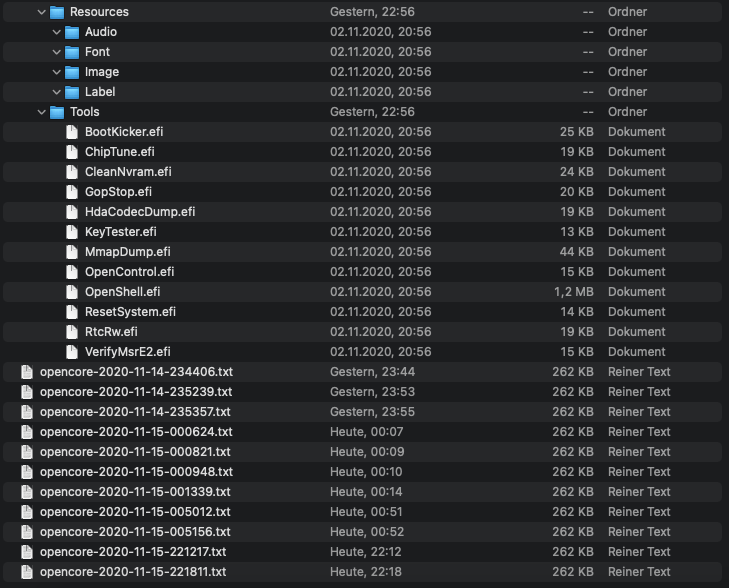Click the KeyTester.efi document icon
Image resolution: width=729 pixels, height=588 pixels.
coord(72,232)
